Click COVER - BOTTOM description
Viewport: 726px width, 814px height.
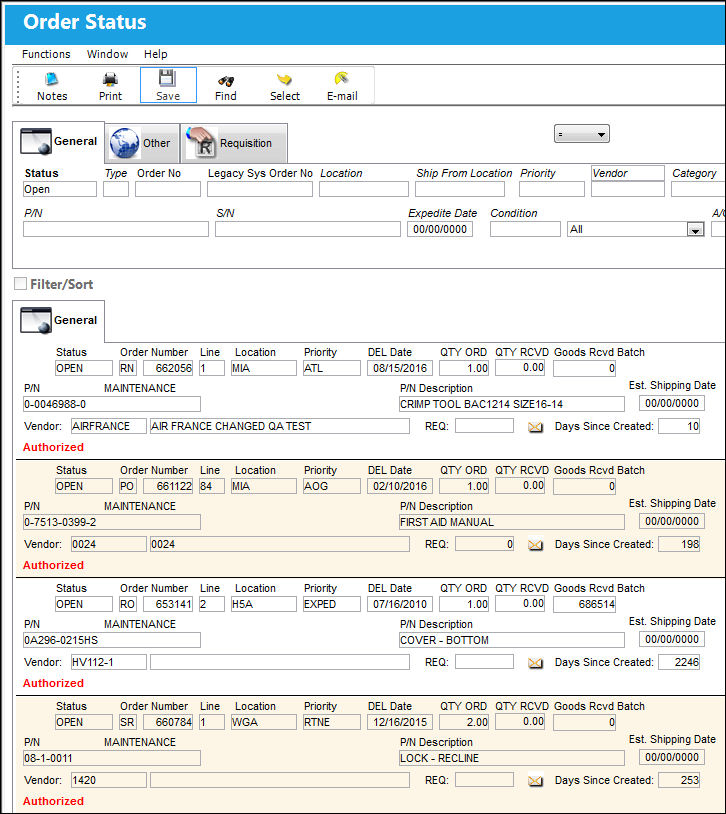[x=512, y=640]
